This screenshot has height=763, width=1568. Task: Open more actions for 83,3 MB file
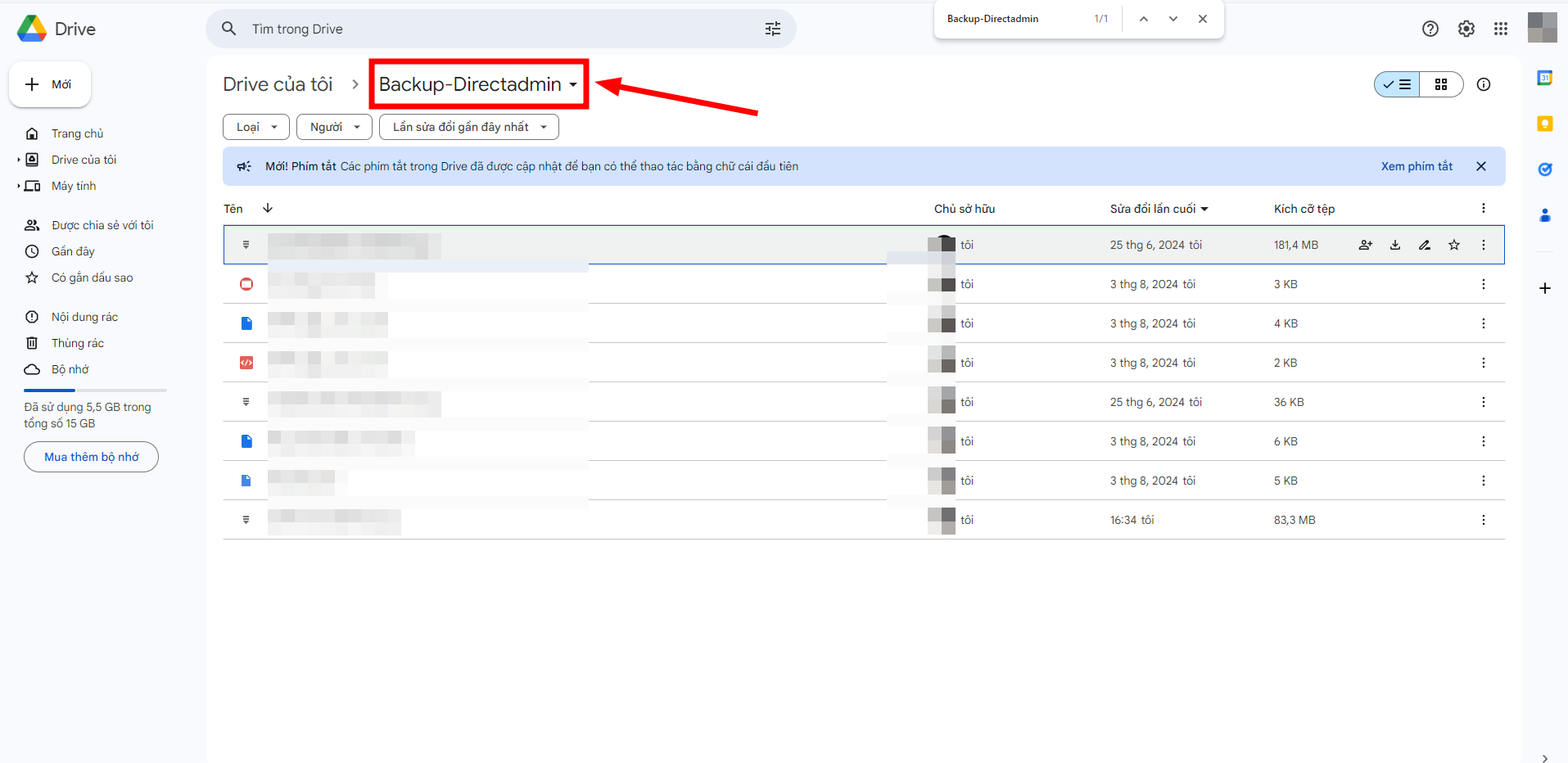click(x=1484, y=520)
